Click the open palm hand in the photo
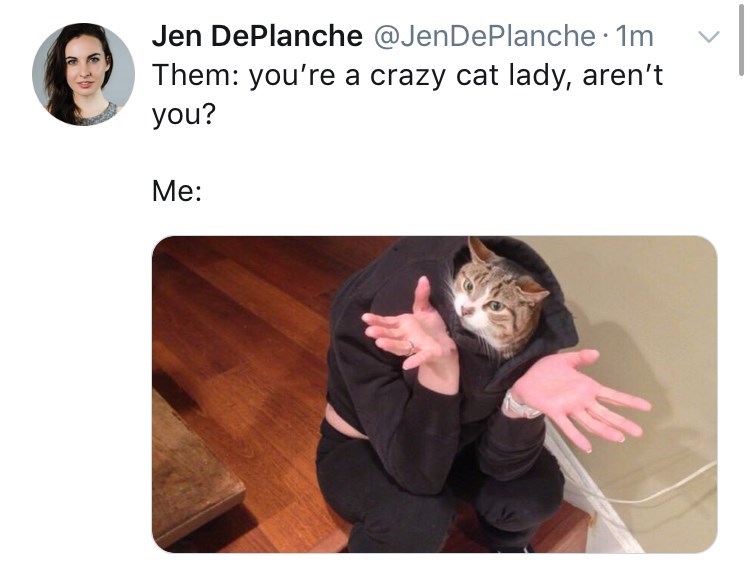The image size is (750, 568). (581, 399)
